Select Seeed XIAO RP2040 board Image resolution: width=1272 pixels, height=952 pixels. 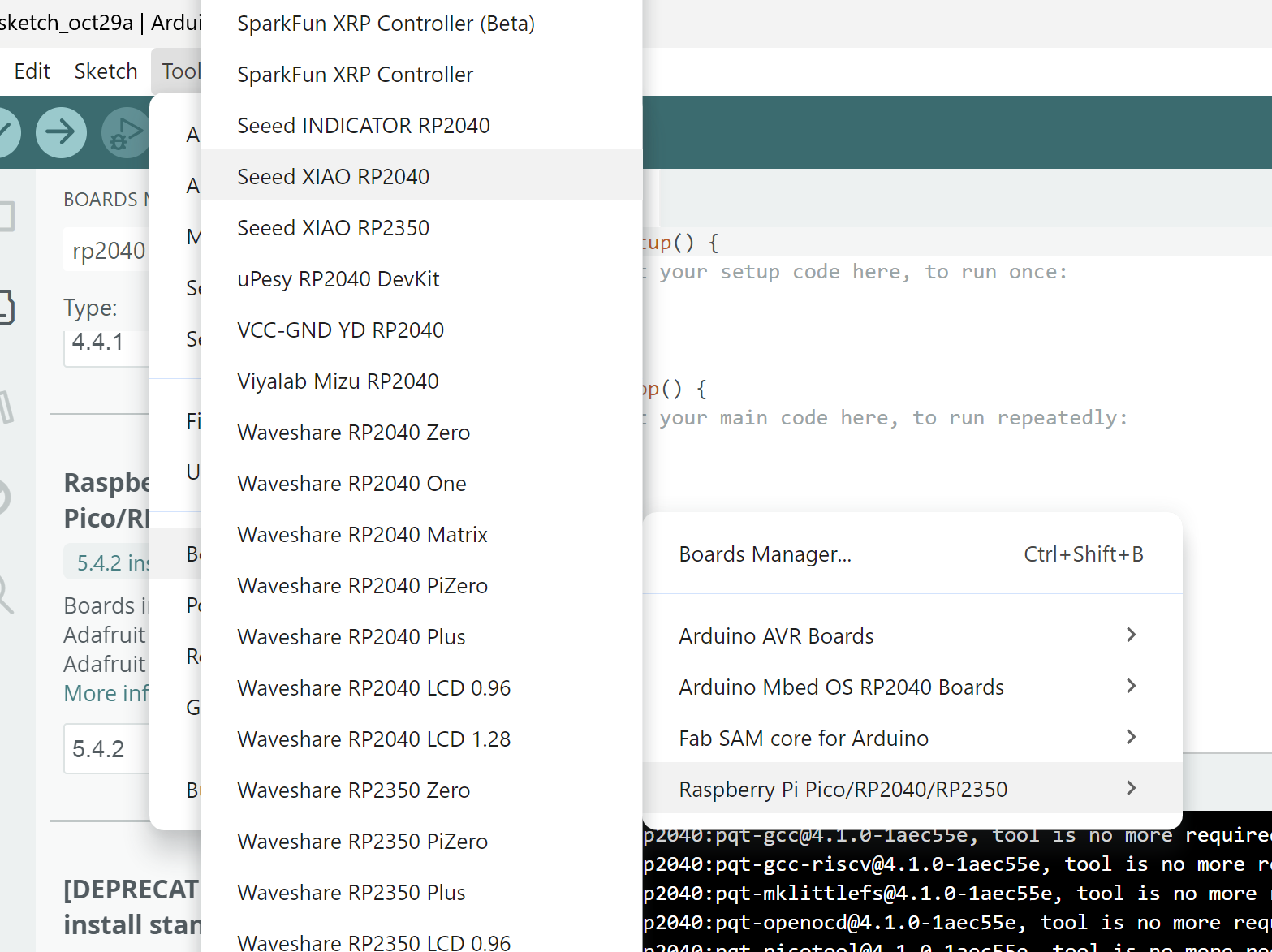[333, 177]
